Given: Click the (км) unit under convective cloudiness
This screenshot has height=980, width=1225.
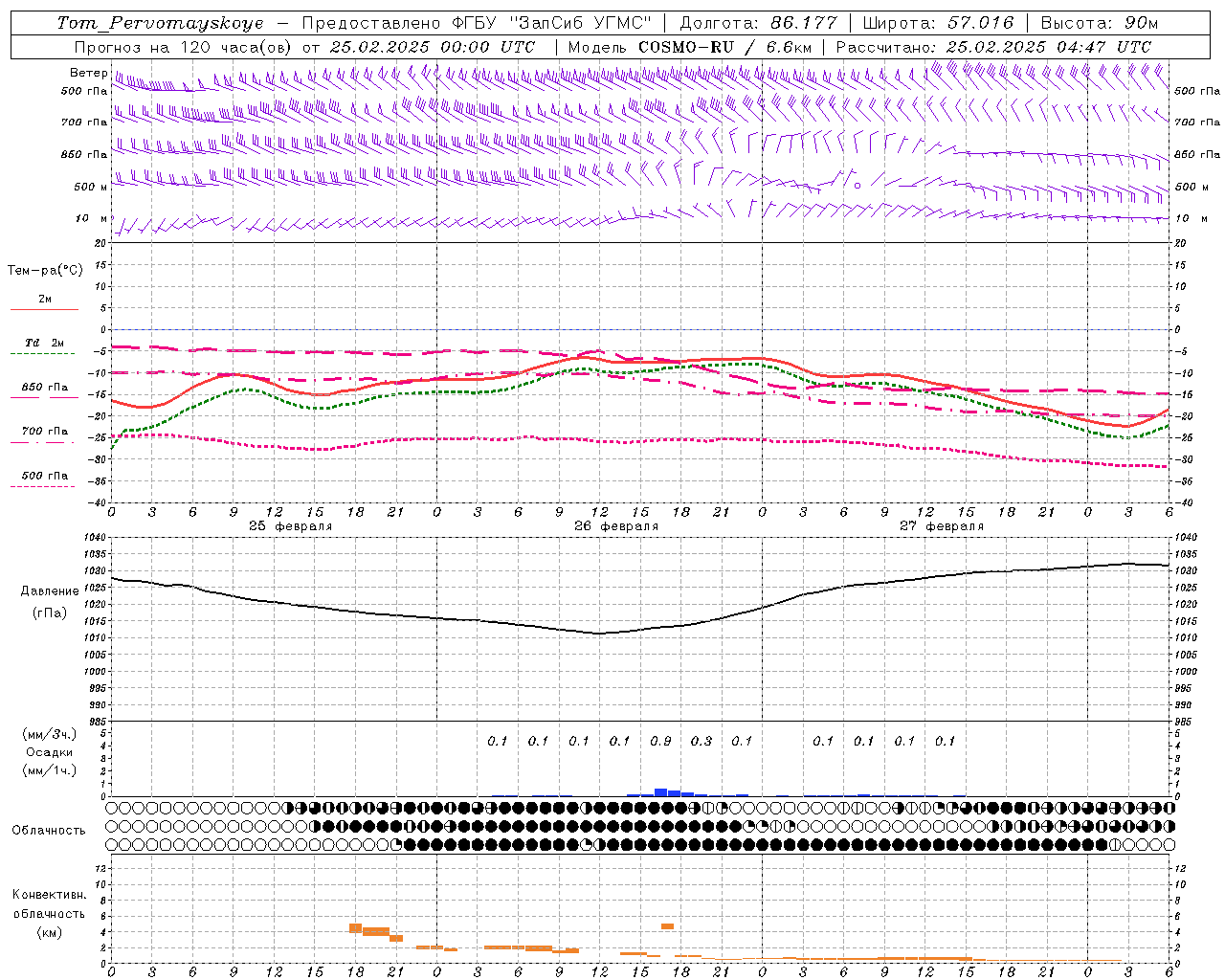Looking at the screenshot, I should tap(49, 932).
